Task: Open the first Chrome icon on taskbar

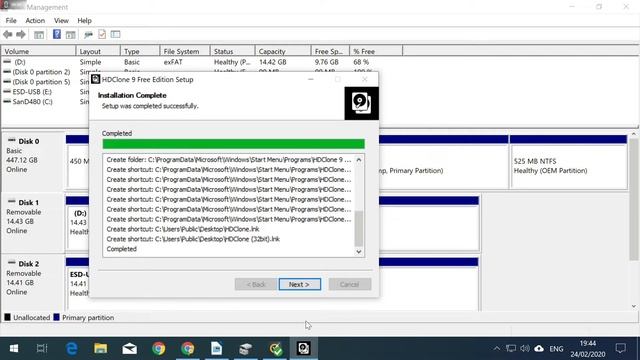Action: pos(158,349)
